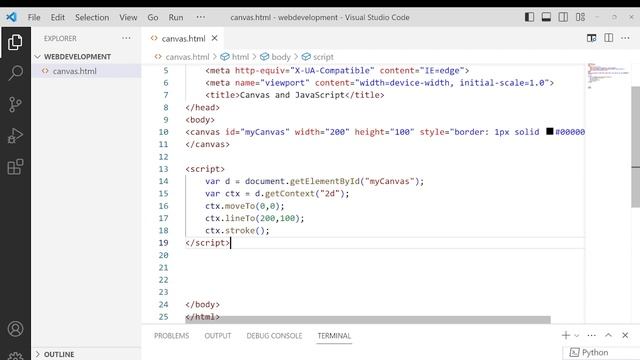Split the editor to the right
The width and height of the screenshot is (640, 360).
click(609, 38)
